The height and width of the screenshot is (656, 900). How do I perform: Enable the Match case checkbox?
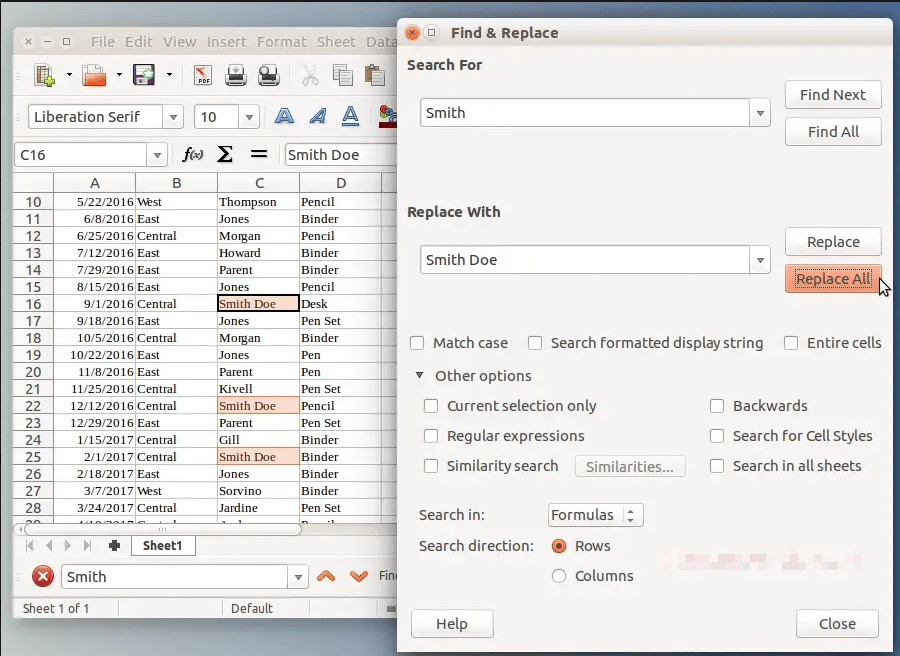click(417, 343)
